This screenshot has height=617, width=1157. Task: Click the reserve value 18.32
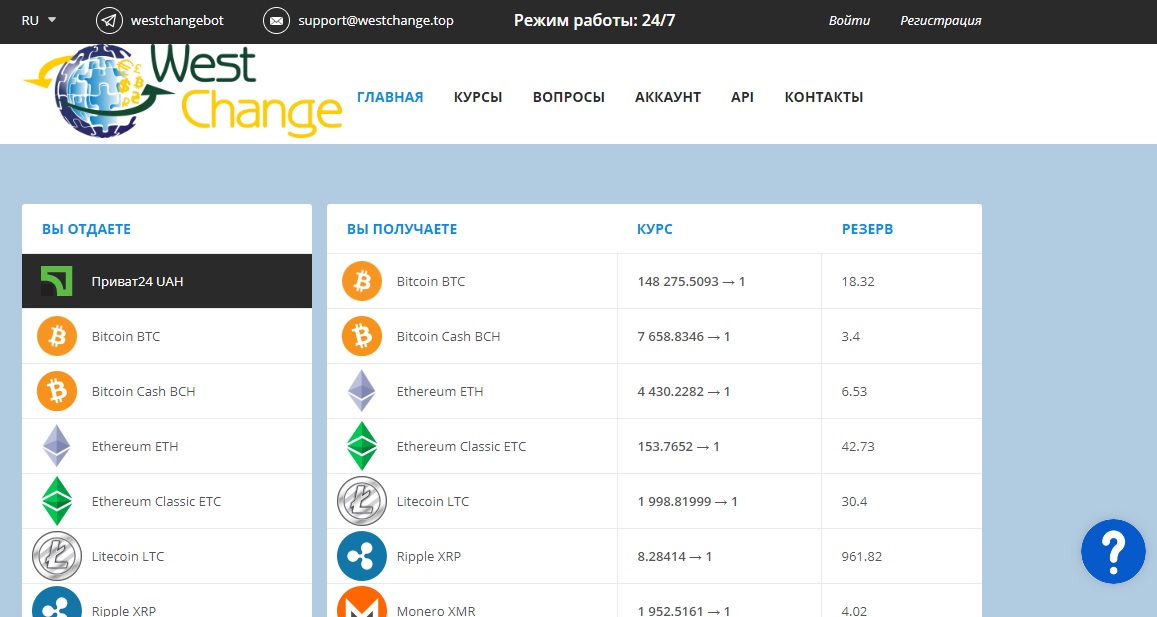(858, 281)
